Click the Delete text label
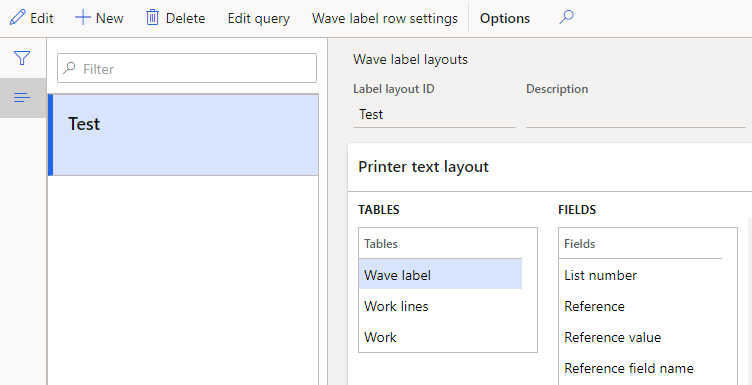 [x=186, y=19]
